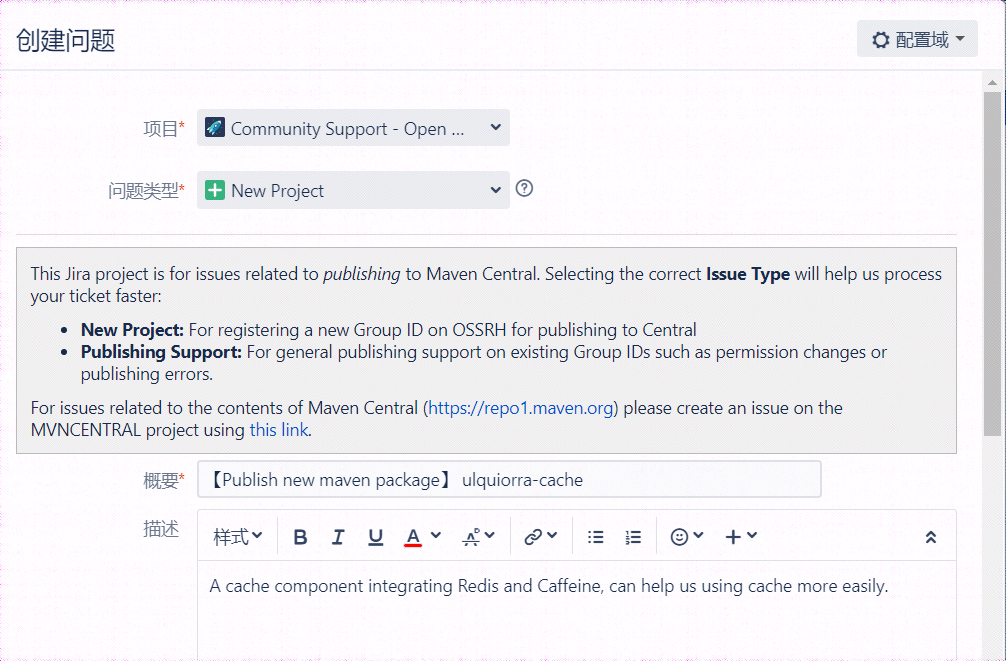Screen dimensions: 1006x661
Task: Expand the link options arrow
Action: [x=552, y=535]
